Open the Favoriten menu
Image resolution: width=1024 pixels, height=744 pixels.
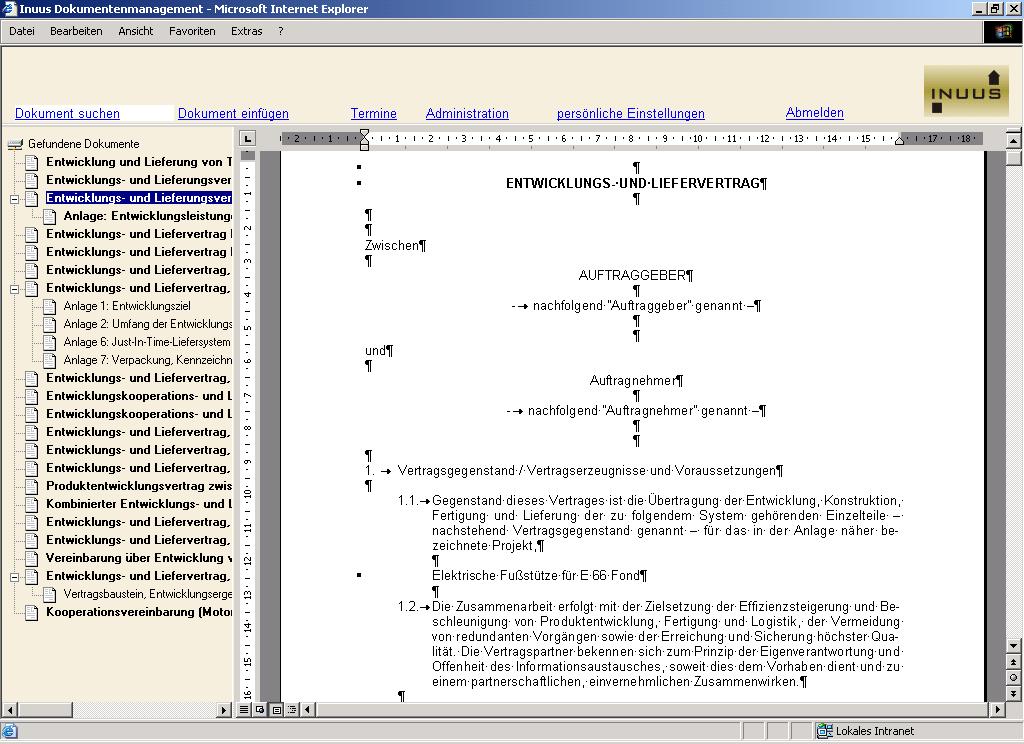[x=191, y=31]
